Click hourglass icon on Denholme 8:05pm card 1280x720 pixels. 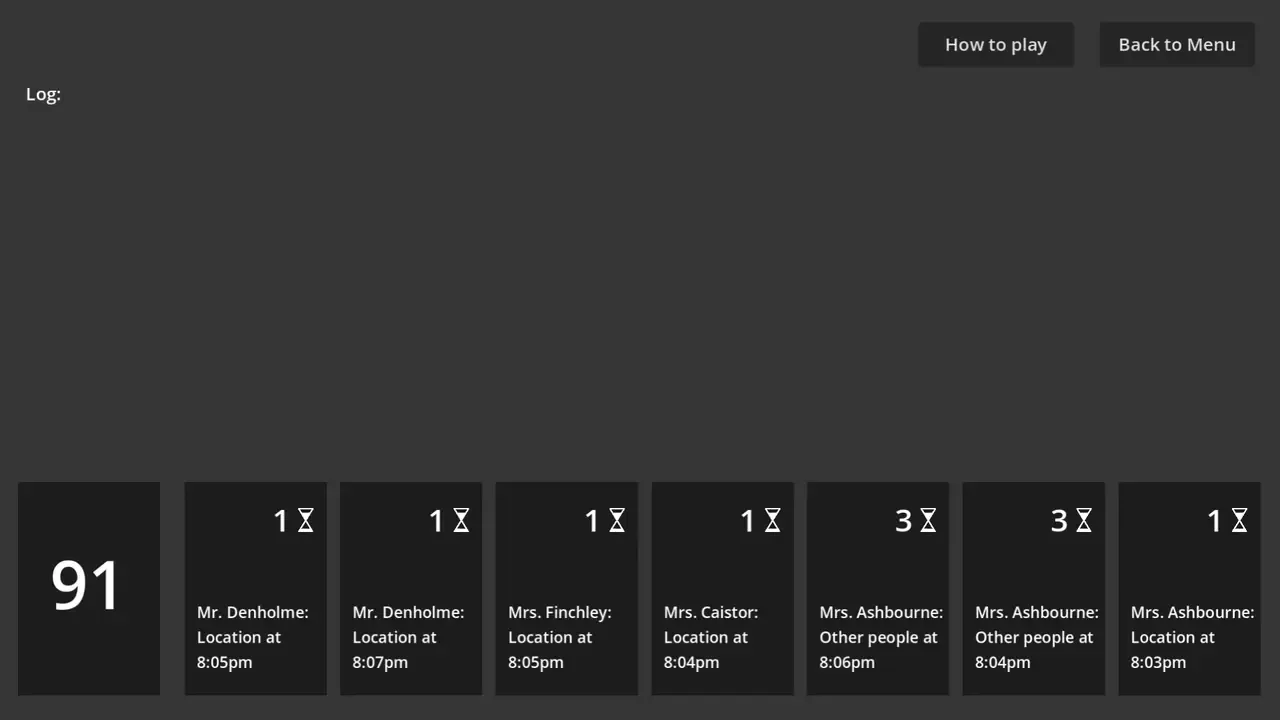coord(306,520)
